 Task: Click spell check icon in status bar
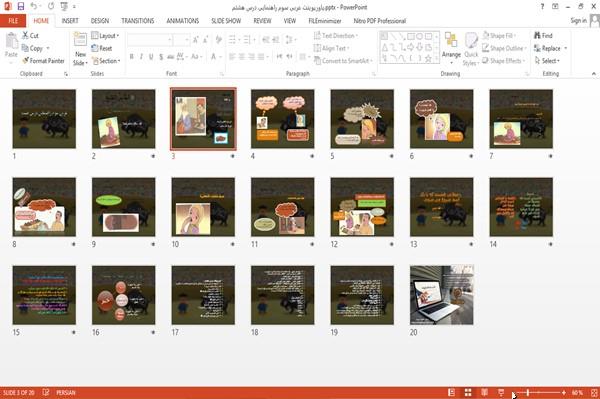click(46, 392)
